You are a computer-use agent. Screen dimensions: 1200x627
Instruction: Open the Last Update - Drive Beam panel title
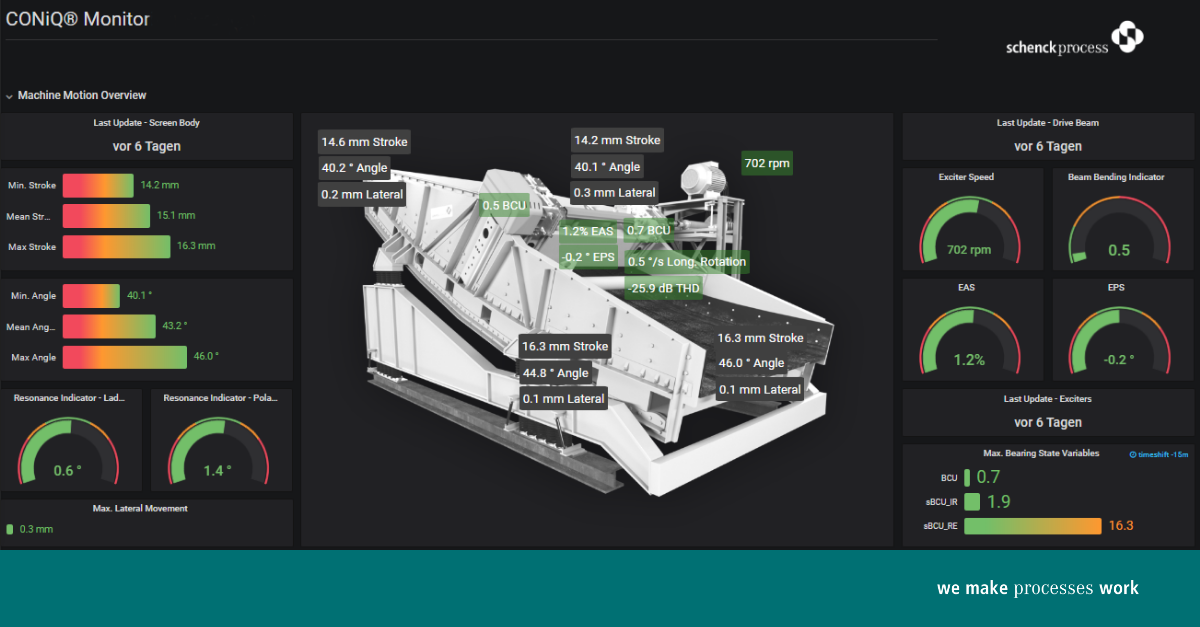(x=1047, y=123)
